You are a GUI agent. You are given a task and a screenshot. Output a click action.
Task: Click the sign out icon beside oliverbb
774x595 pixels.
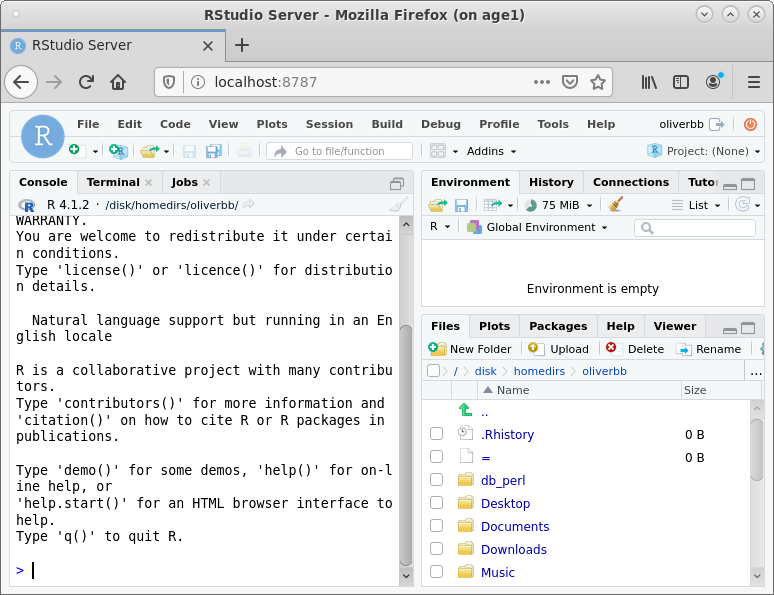coord(716,124)
